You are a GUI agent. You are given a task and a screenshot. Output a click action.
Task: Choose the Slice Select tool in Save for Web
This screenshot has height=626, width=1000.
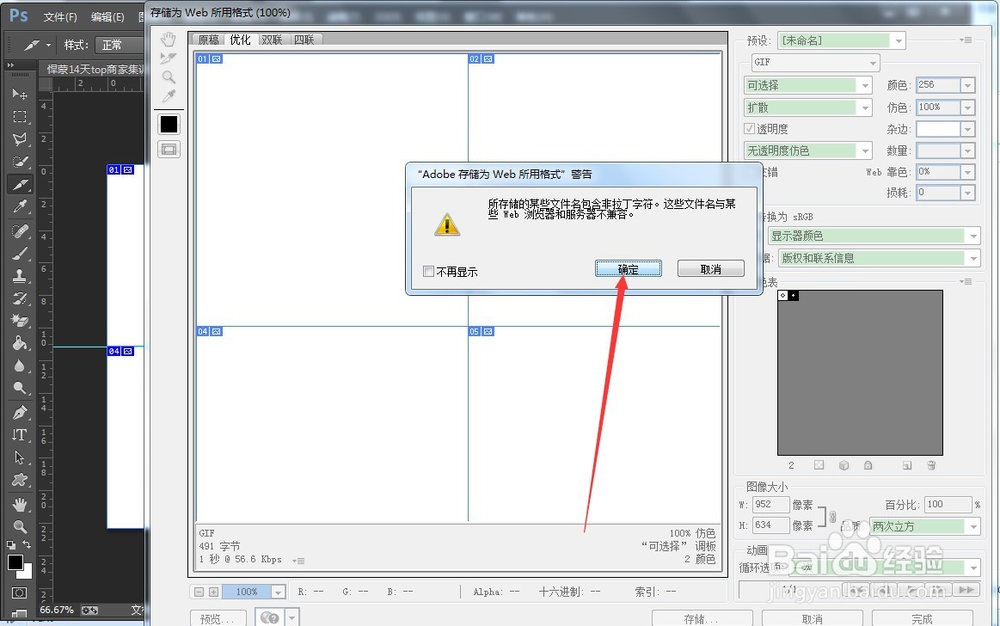(168, 59)
